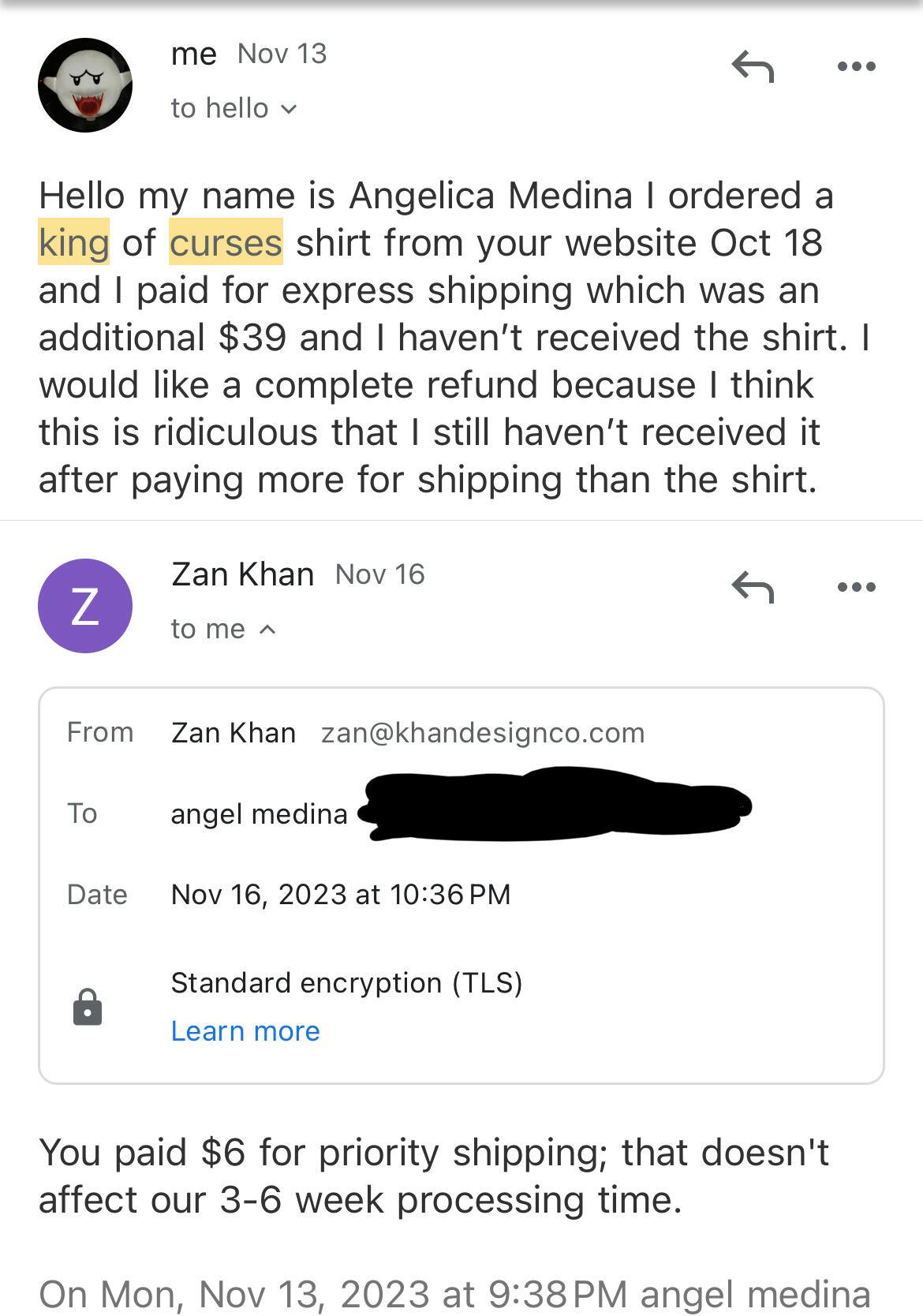Tap the Nov 16, 2023 date line
The image size is (923, 1316).
pos(341,895)
